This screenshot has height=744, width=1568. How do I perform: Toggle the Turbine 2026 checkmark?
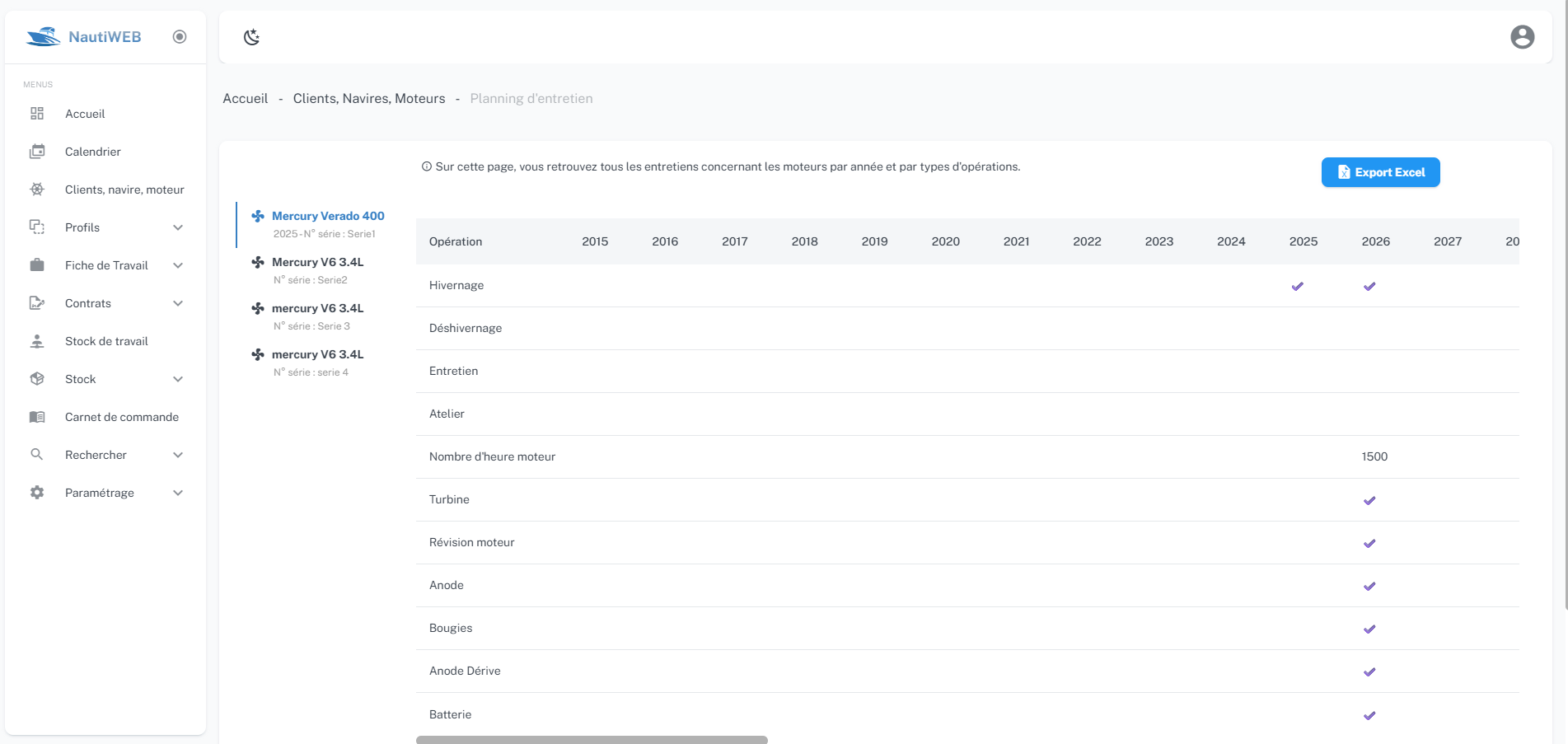click(x=1369, y=500)
